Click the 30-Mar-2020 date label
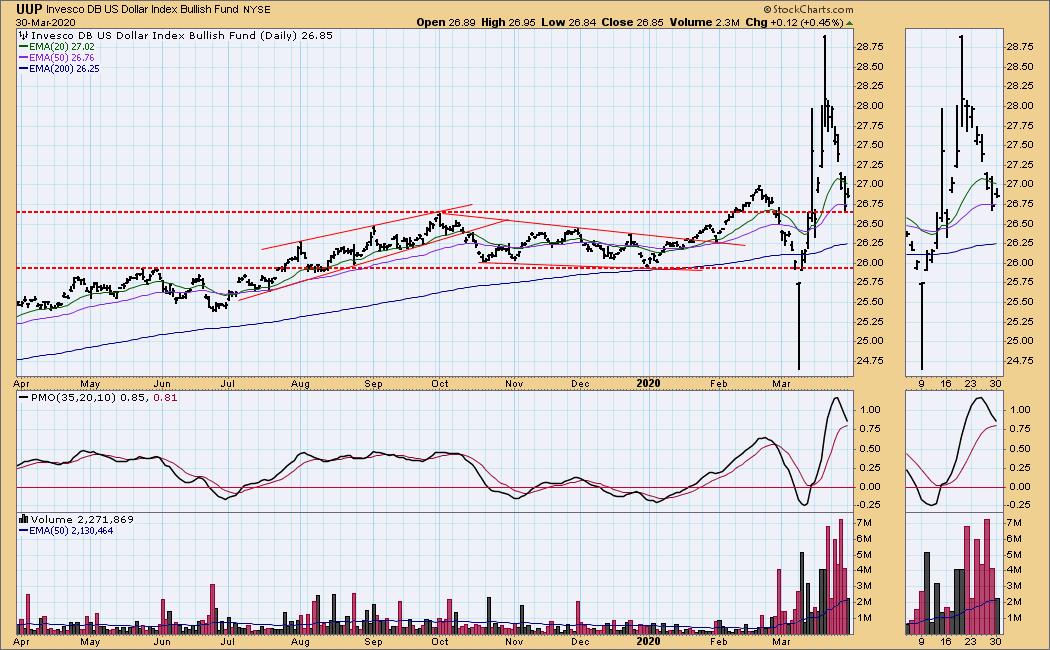The height and width of the screenshot is (650, 1050). [x=46, y=22]
